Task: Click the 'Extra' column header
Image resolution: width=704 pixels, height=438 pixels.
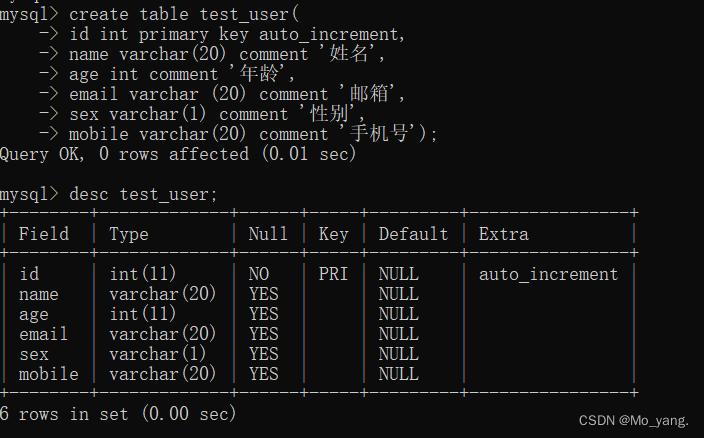Action: (504, 234)
